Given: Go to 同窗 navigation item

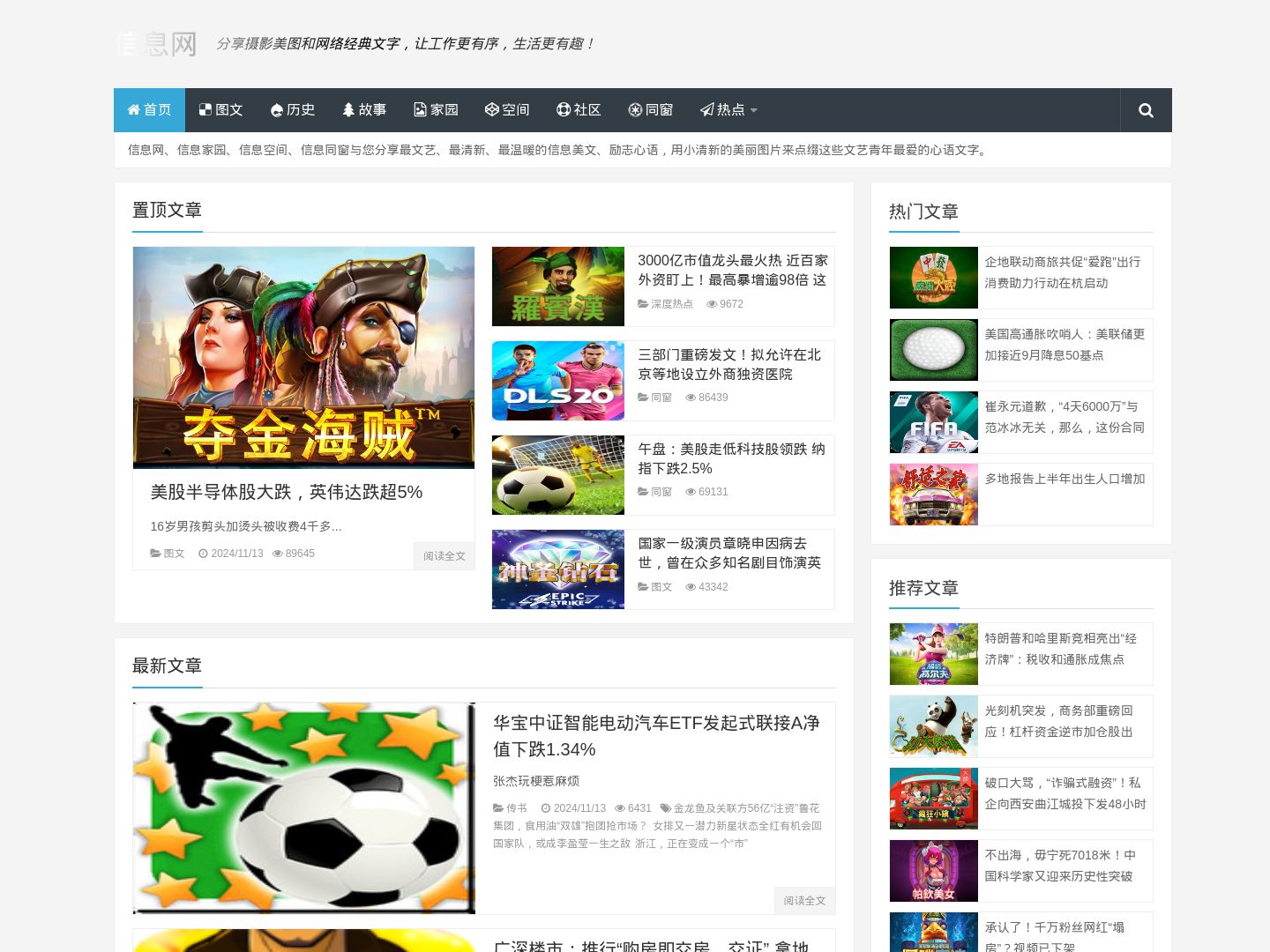Looking at the screenshot, I should coord(650,110).
